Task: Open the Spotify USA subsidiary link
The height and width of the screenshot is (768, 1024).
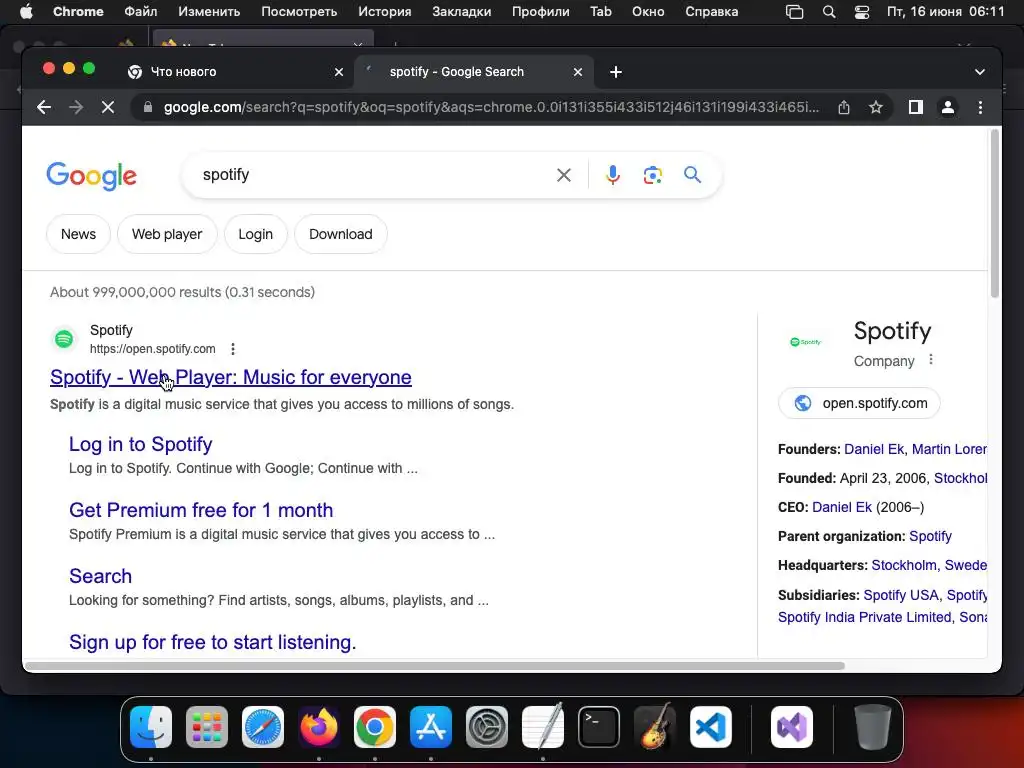Action: click(901, 595)
